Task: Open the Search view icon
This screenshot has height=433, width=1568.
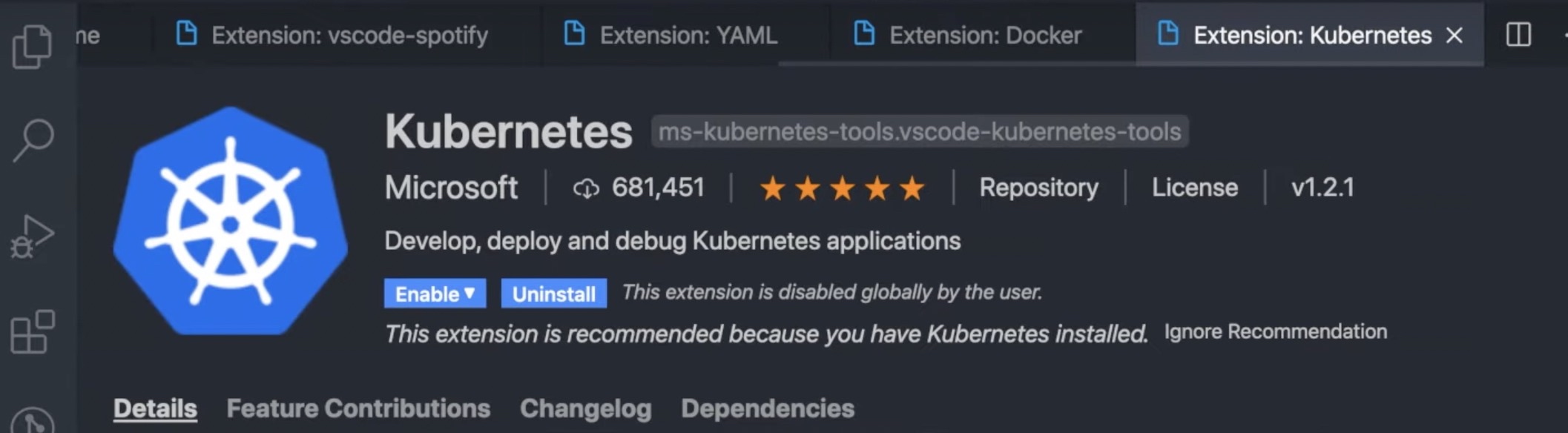Action: tap(33, 139)
